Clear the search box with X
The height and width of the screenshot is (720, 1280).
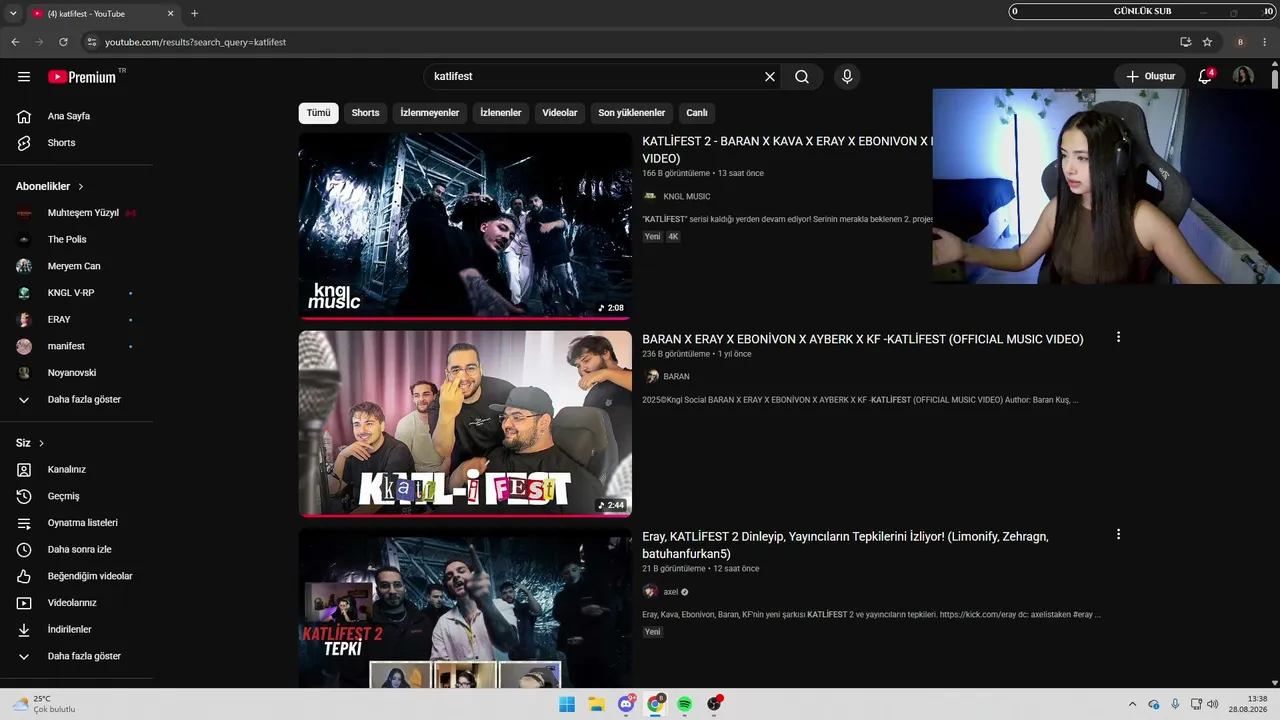tap(770, 77)
